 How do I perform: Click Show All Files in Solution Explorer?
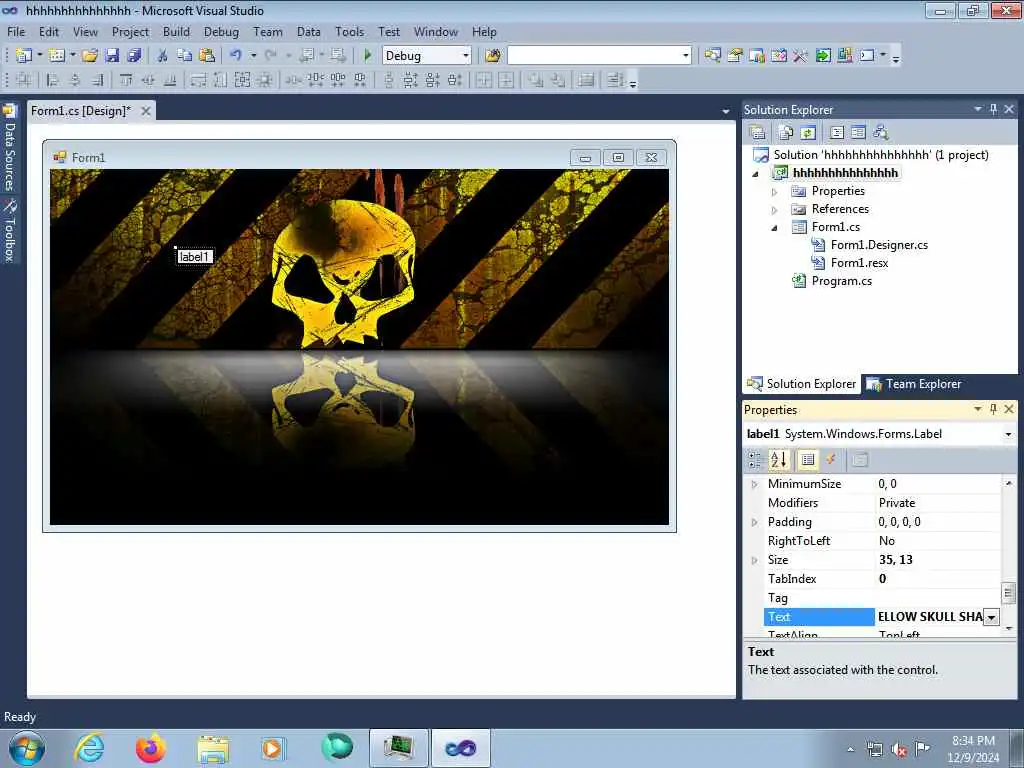[786, 133]
